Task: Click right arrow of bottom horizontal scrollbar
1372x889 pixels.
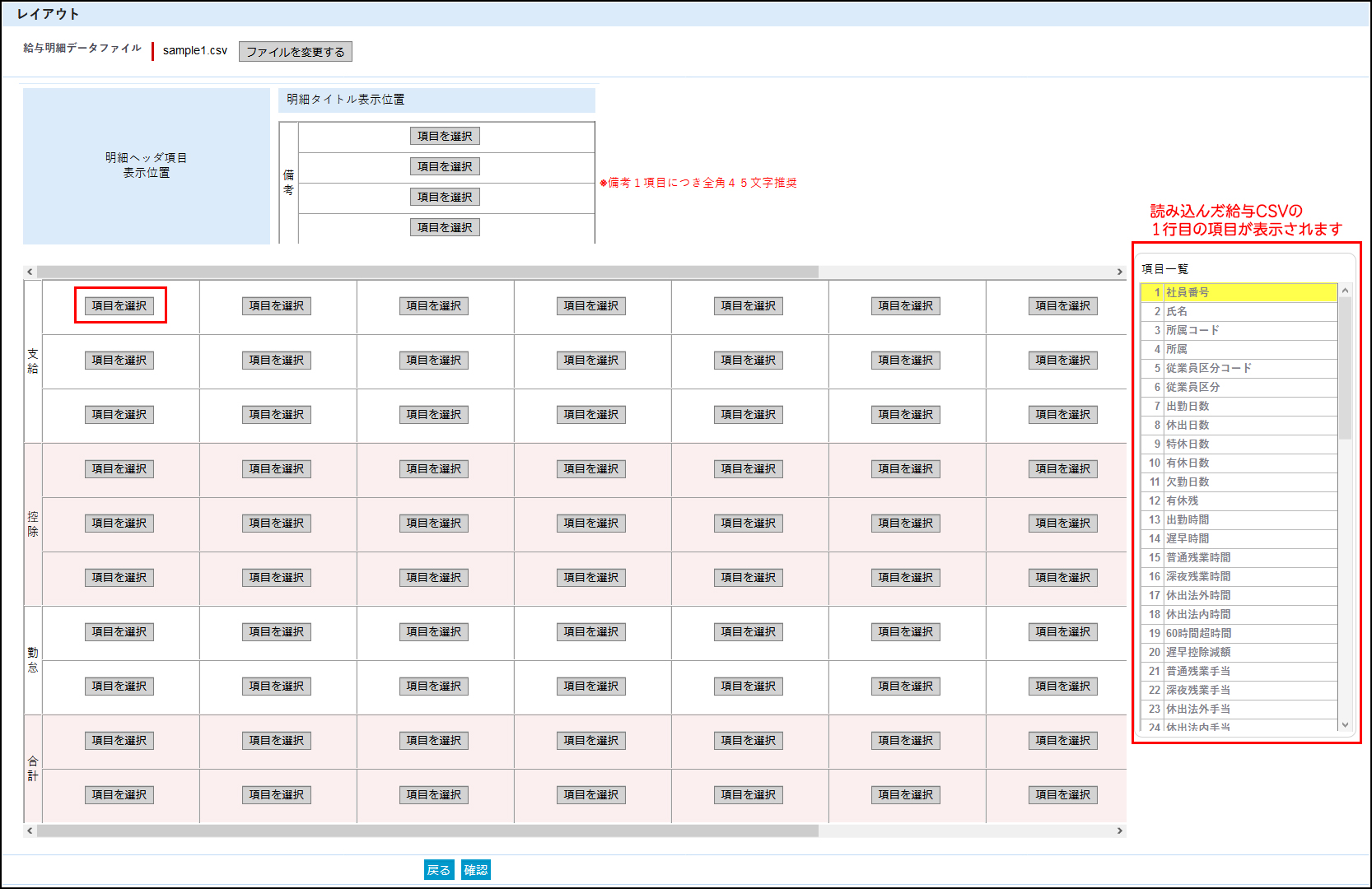Action: [1119, 831]
